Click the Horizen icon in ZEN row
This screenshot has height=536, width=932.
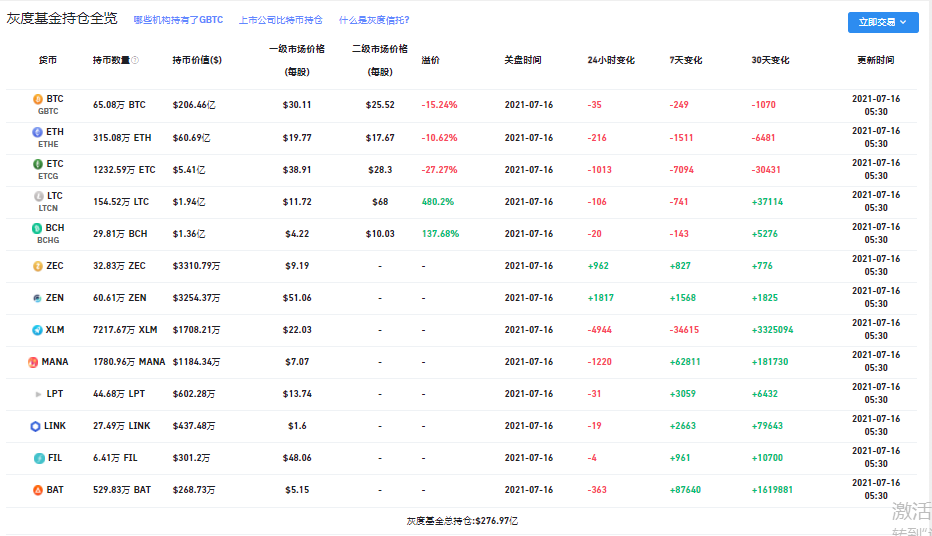point(37,298)
